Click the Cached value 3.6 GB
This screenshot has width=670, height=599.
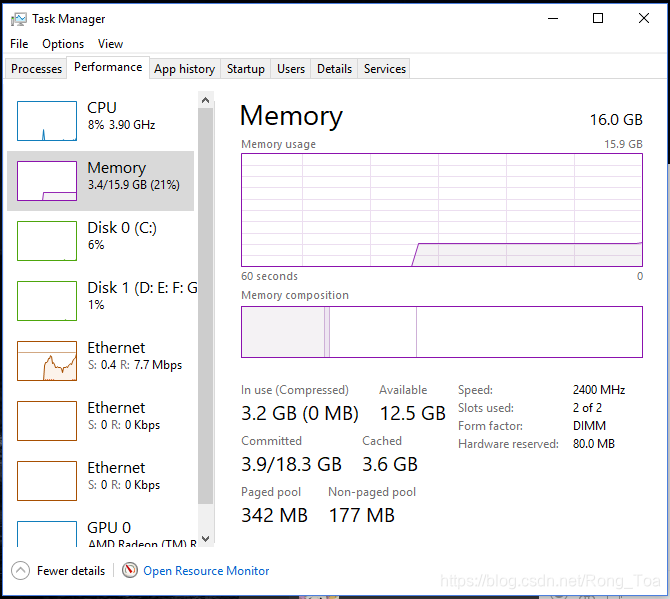390,464
